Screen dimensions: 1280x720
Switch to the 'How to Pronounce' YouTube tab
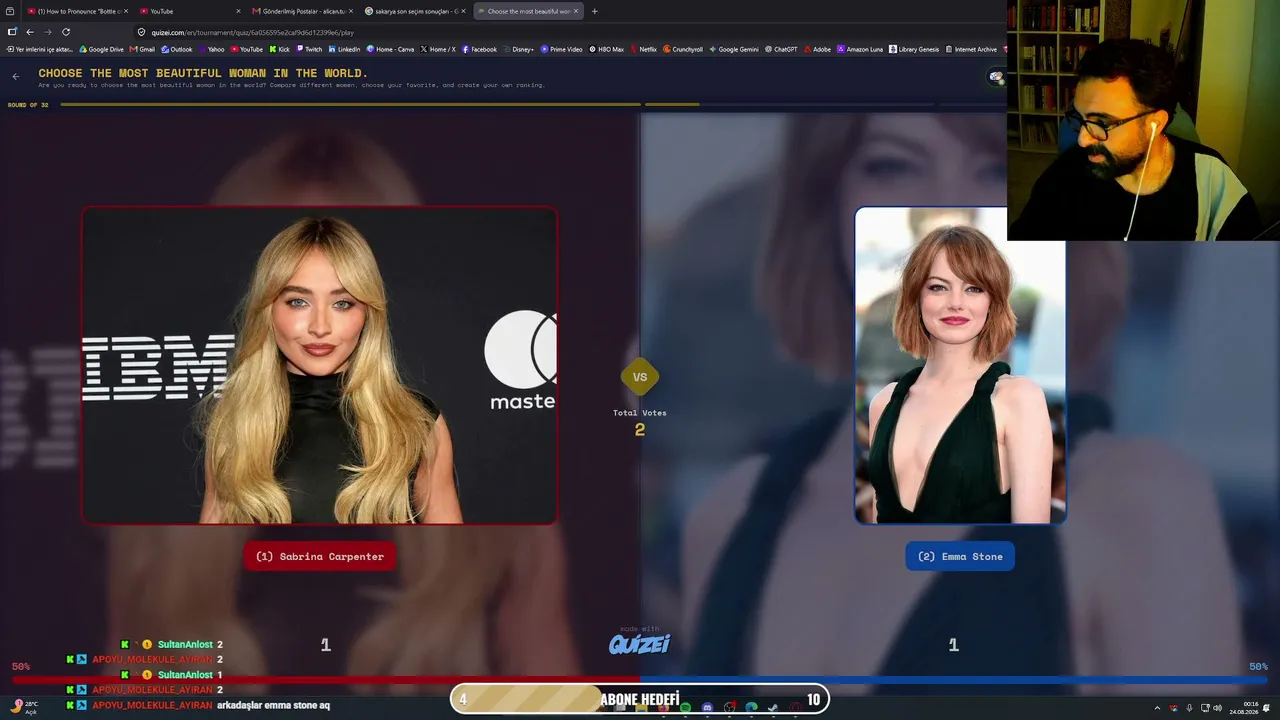(78, 11)
